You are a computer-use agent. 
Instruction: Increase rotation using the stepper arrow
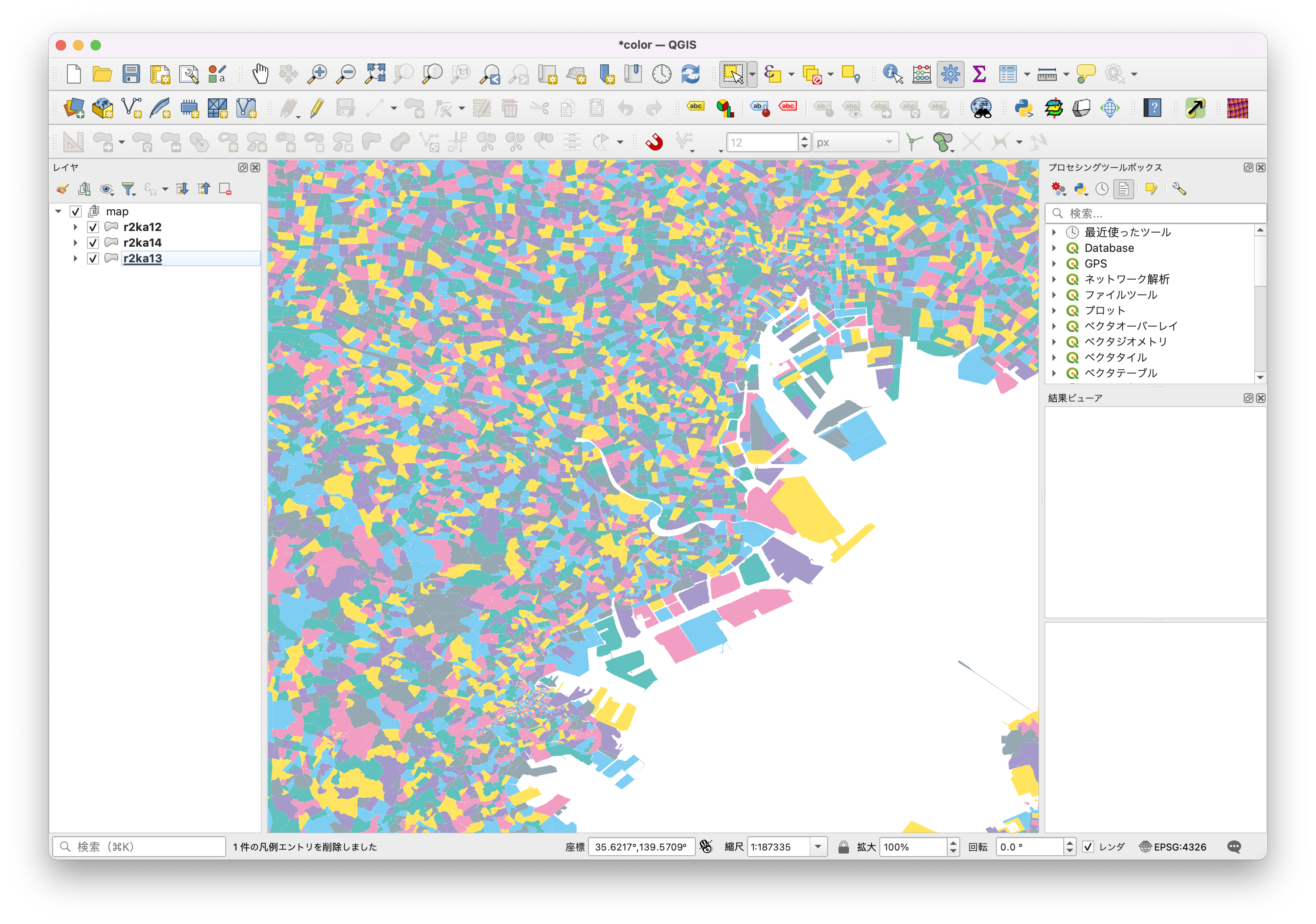point(1069,843)
